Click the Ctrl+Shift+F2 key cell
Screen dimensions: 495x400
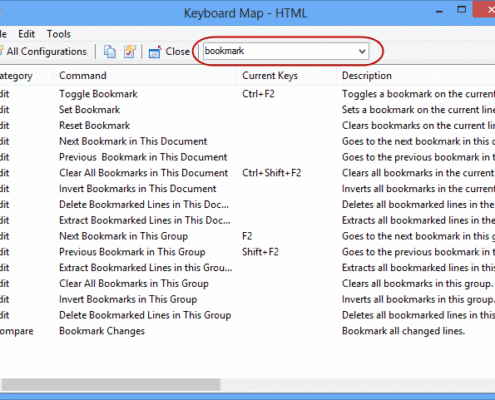(x=272, y=173)
